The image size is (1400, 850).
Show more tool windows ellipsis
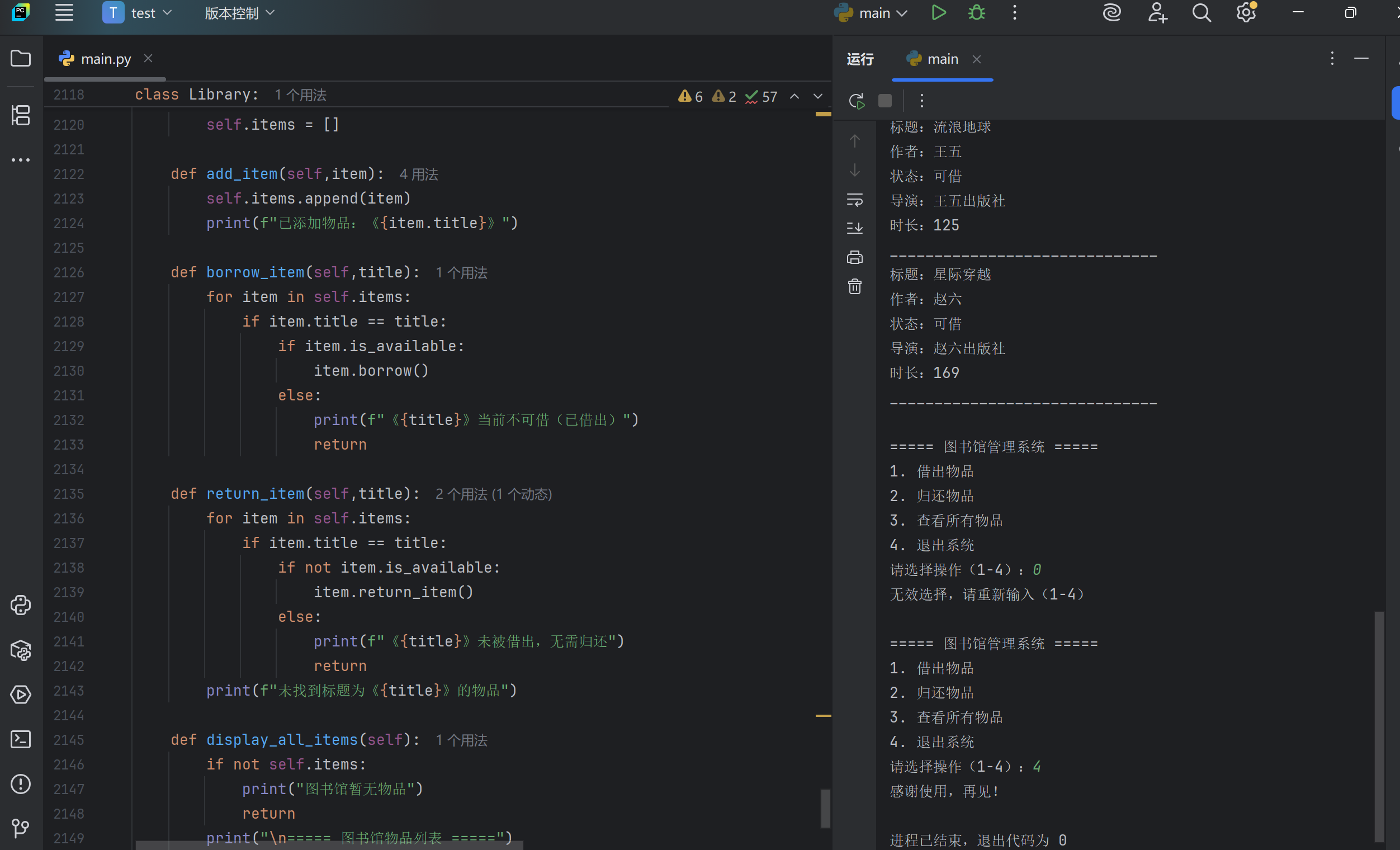coord(21,160)
